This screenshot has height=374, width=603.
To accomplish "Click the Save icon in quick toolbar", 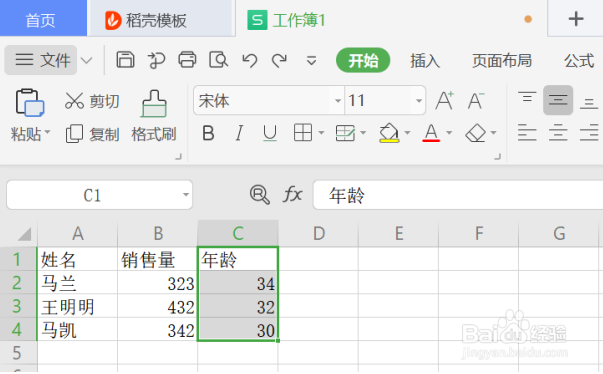I will (x=125, y=60).
